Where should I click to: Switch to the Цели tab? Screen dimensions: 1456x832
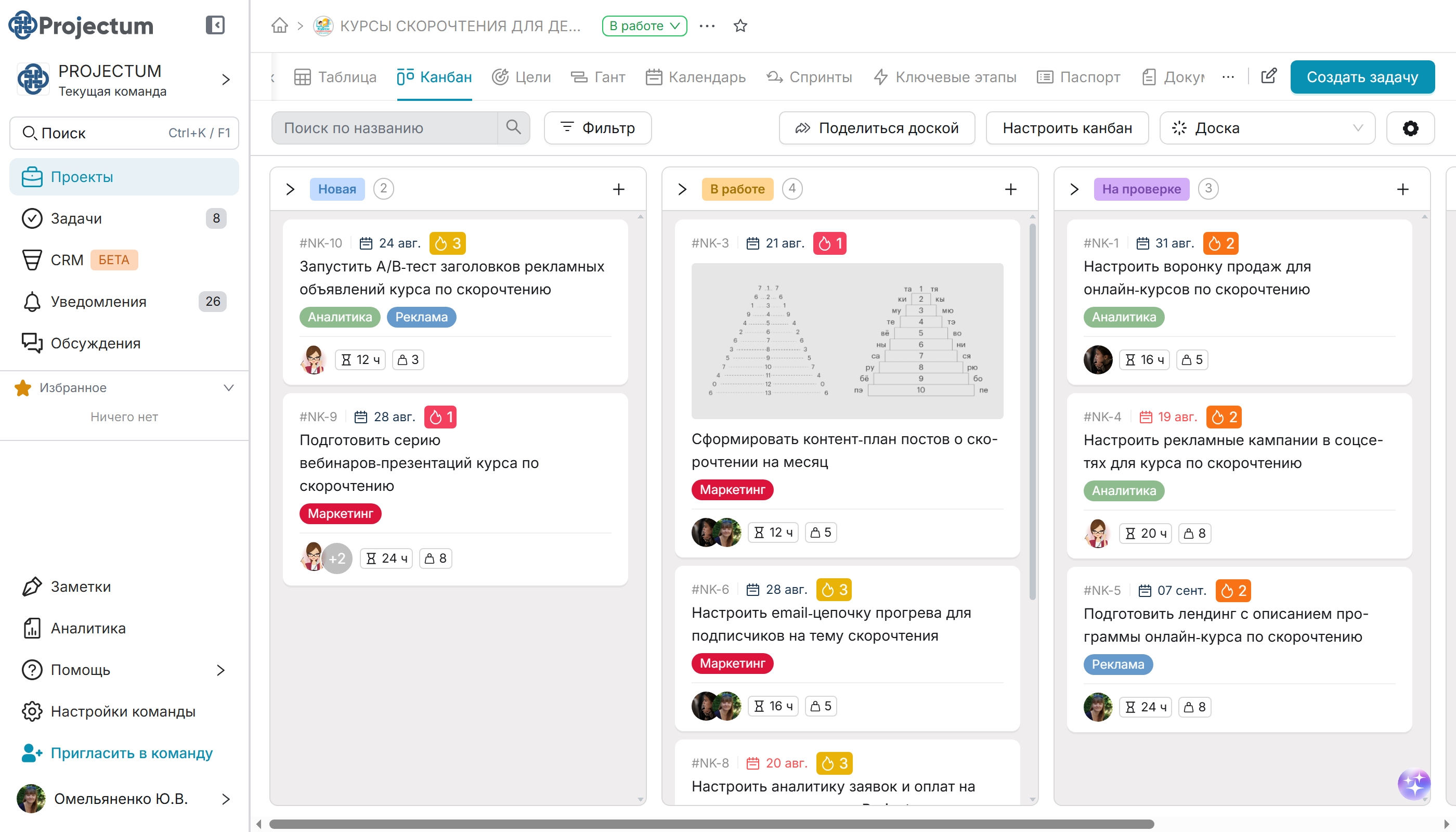pos(521,76)
